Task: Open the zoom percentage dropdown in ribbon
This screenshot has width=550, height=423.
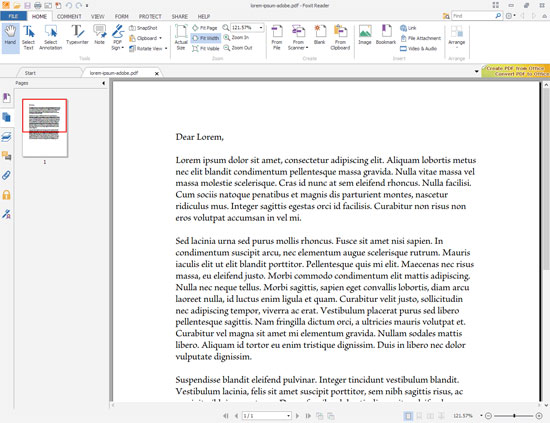Action: pos(261,27)
